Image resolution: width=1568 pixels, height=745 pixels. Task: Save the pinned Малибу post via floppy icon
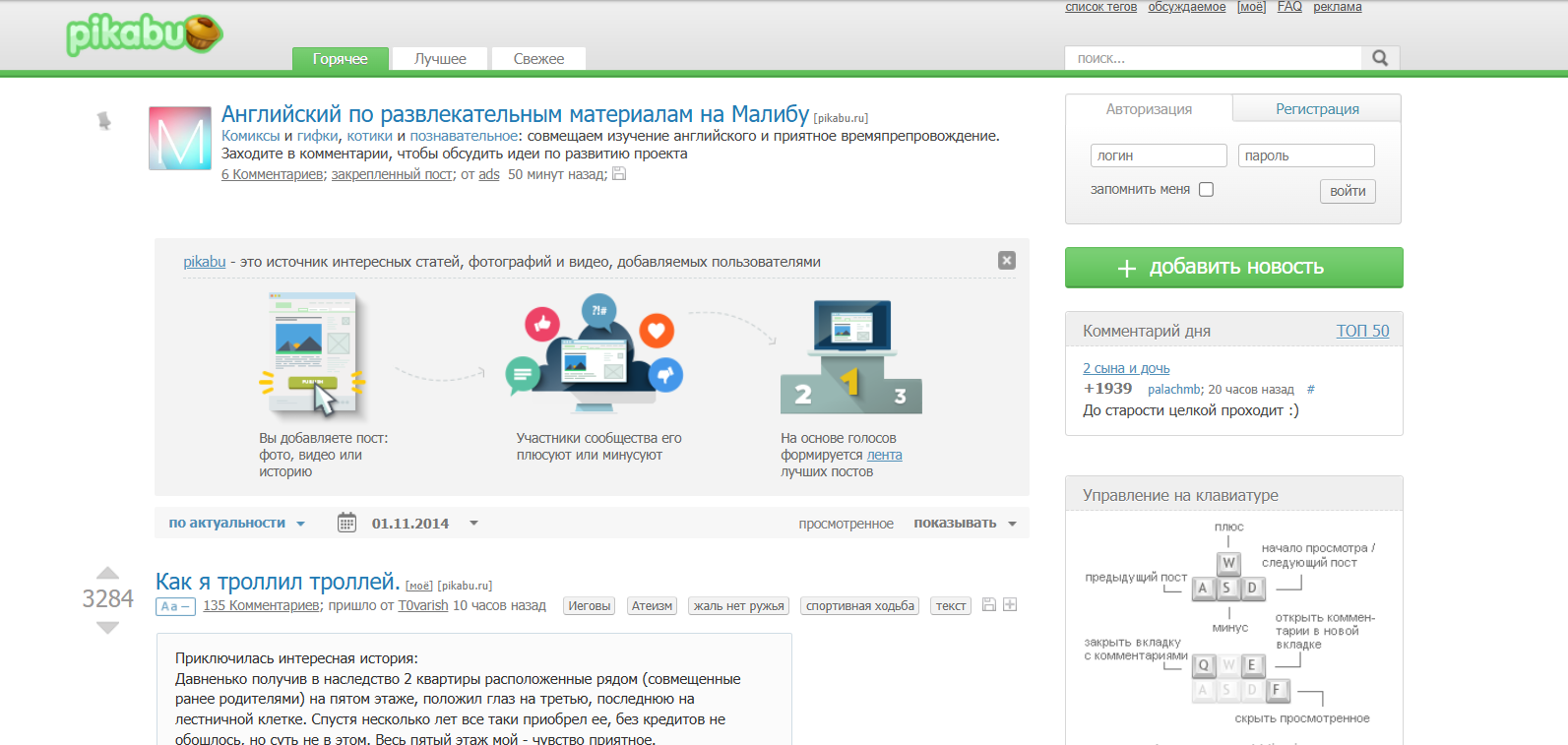pyautogui.click(x=619, y=174)
